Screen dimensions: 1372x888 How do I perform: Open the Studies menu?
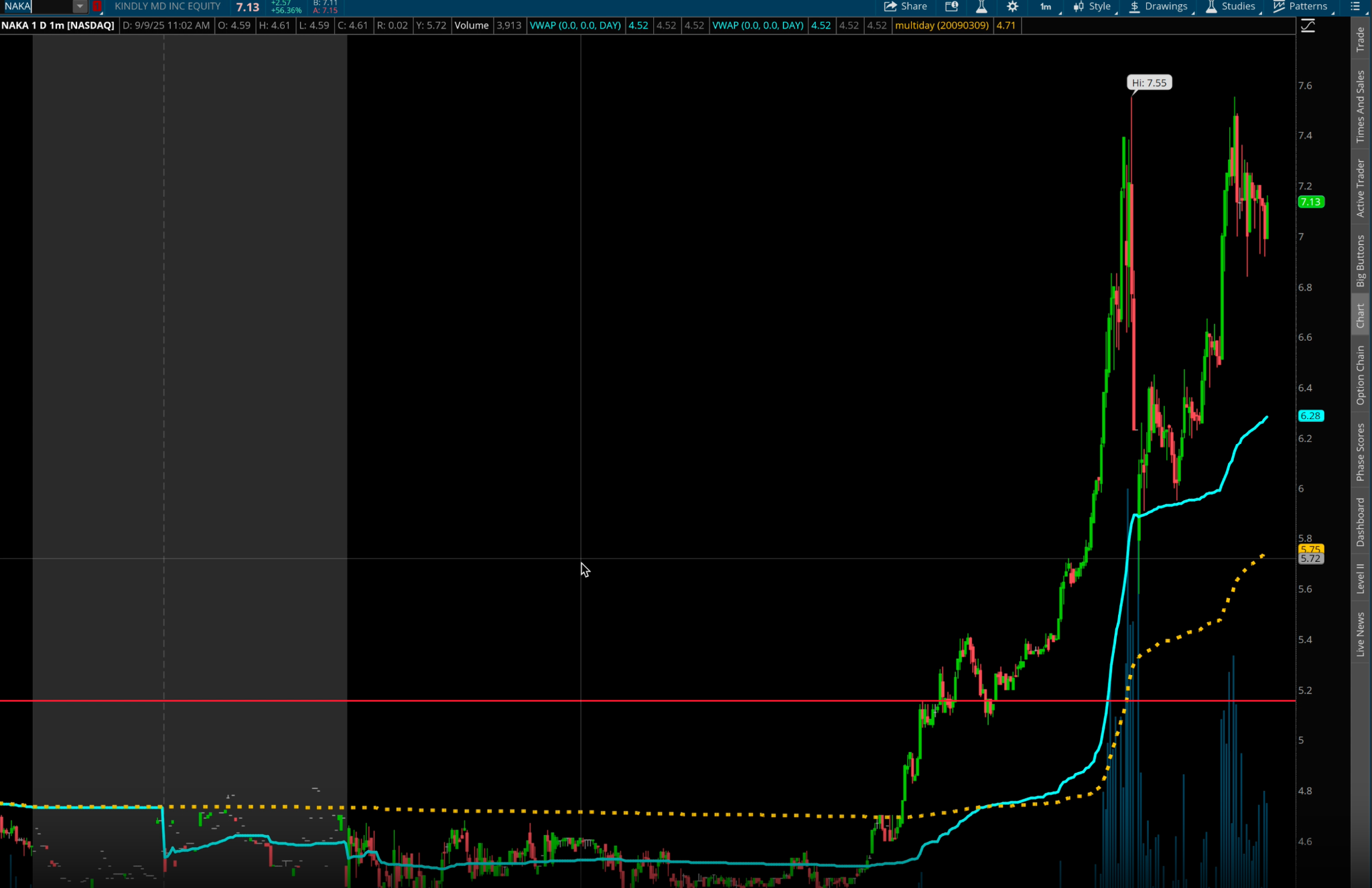click(x=1231, y=7)
